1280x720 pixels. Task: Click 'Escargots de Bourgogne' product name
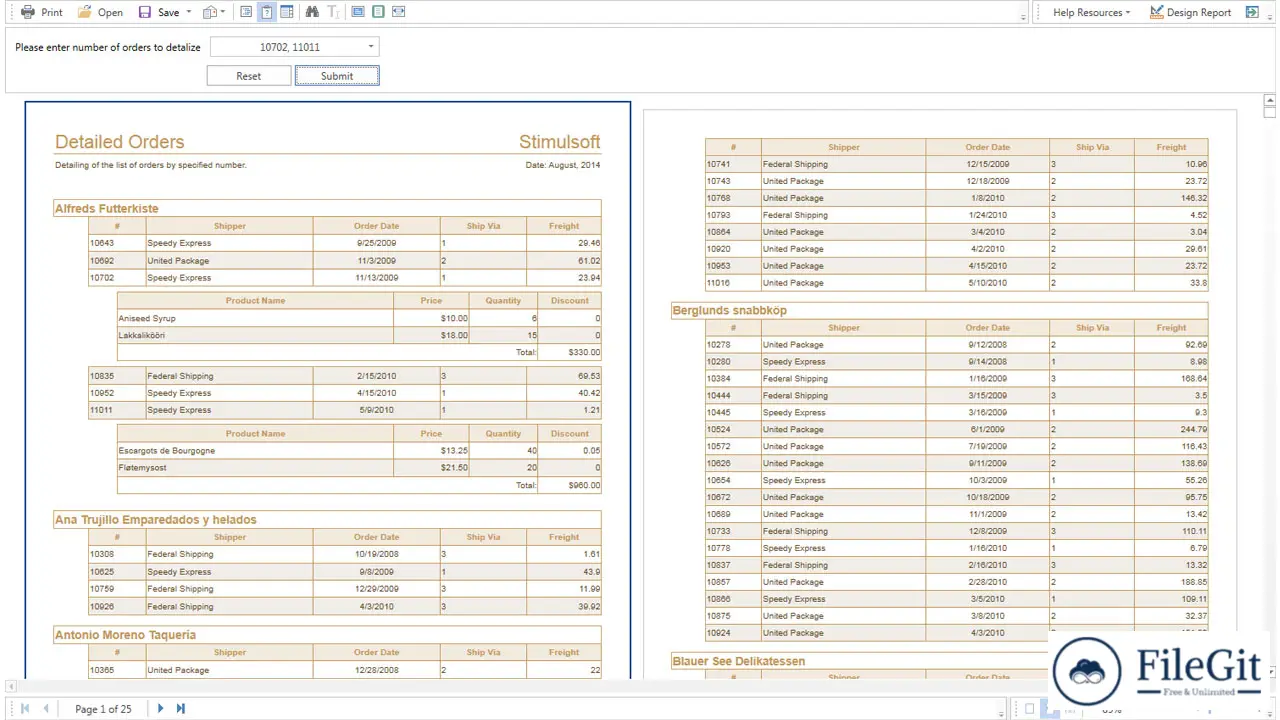coord(166,451)
